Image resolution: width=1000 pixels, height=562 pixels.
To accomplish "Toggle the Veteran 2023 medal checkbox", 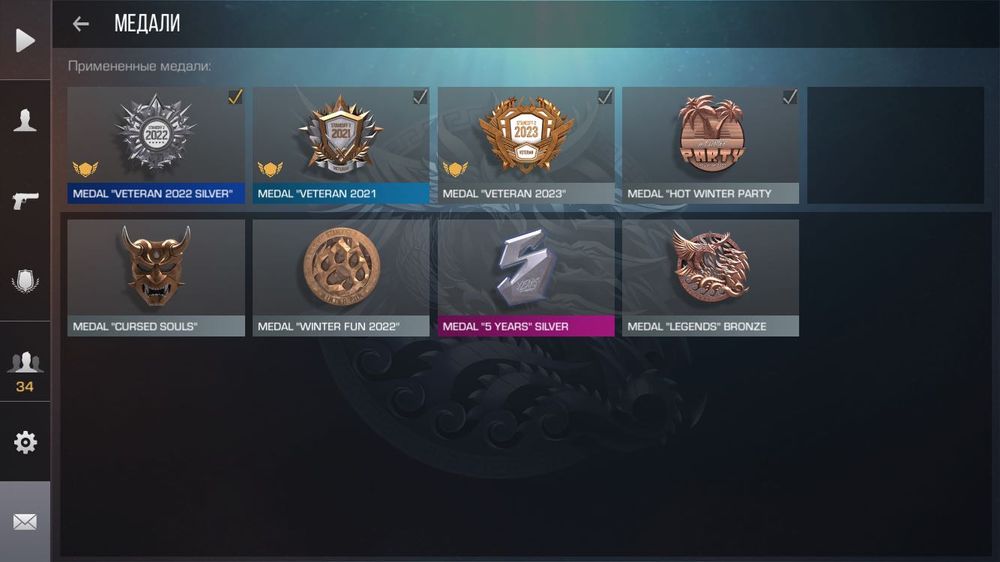I will pos(605,96).
